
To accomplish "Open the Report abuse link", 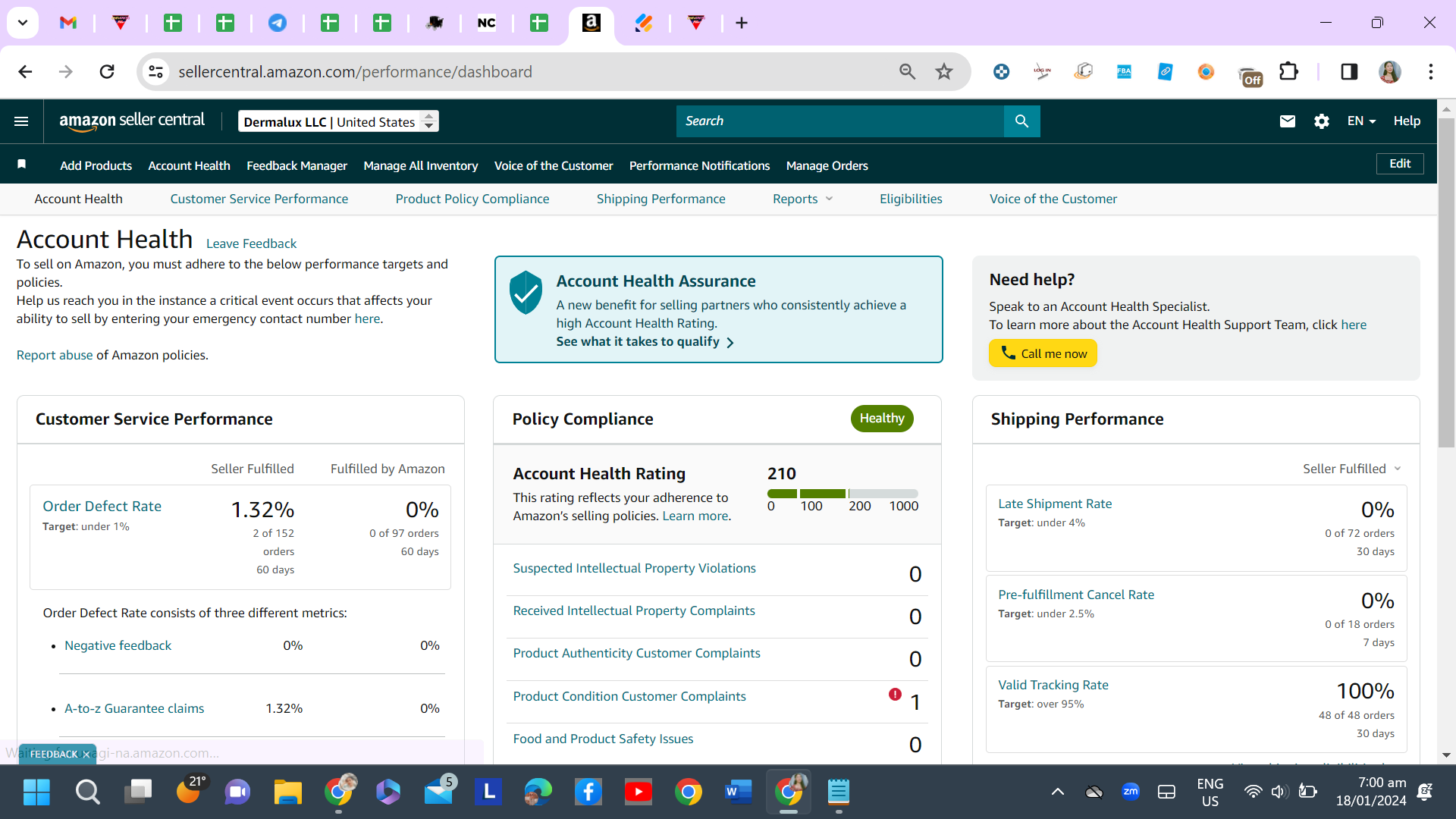I will point(55,355).
